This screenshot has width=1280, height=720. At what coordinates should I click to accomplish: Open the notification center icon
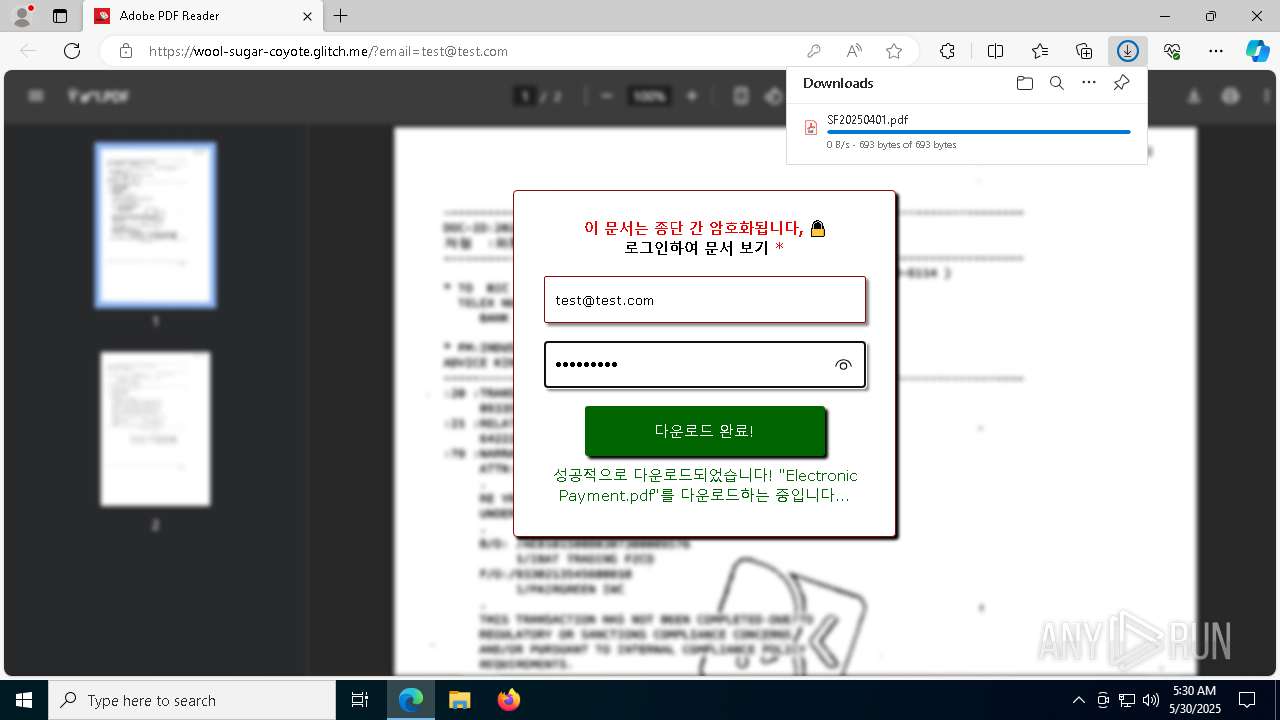(1247, 700)
